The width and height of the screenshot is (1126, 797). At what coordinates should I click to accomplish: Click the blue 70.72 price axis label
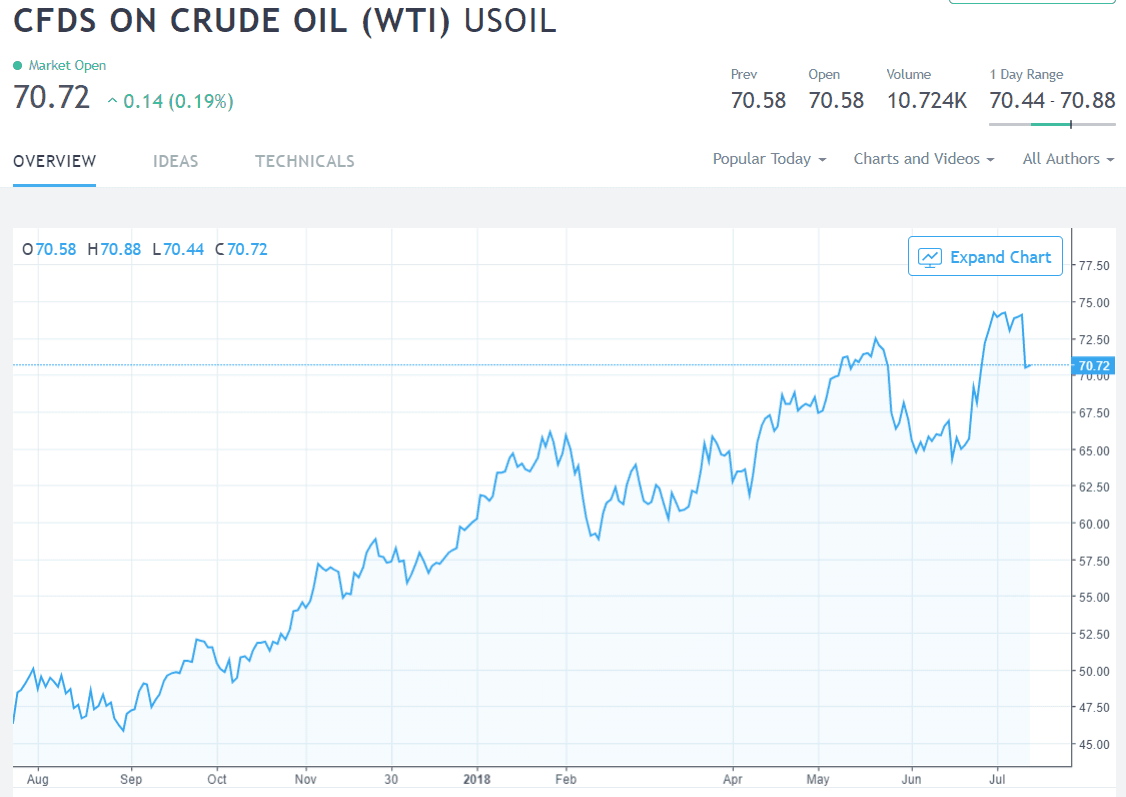click(1094, 366)
